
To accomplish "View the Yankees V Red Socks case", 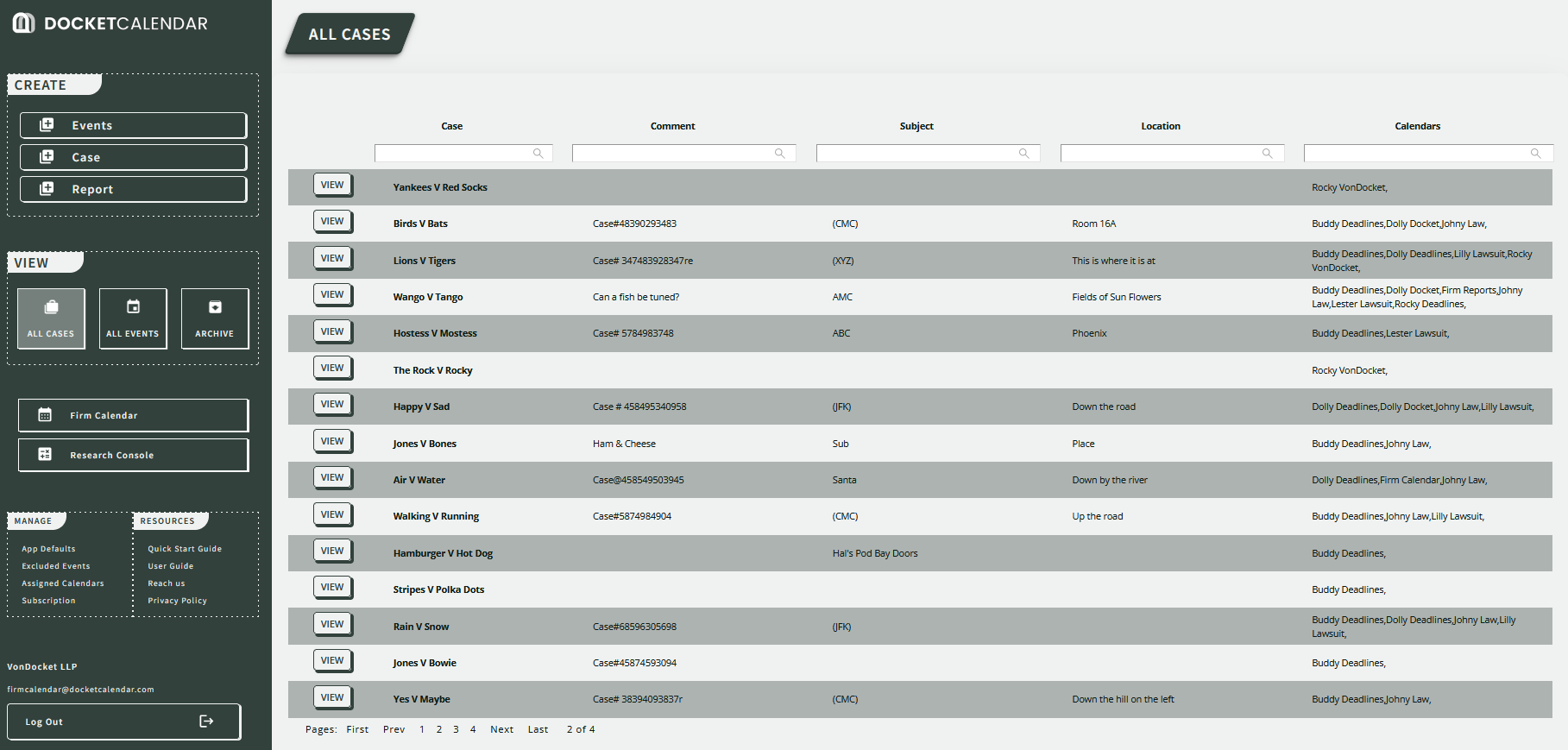I will pos(332,185).
